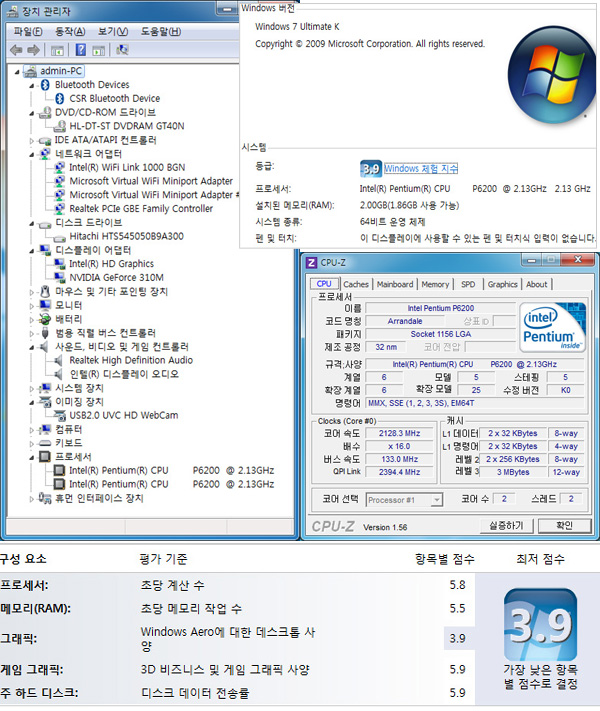
Task: Collapse the 네트워크 어댑터 tree node
Action: (x=32, y=154)
